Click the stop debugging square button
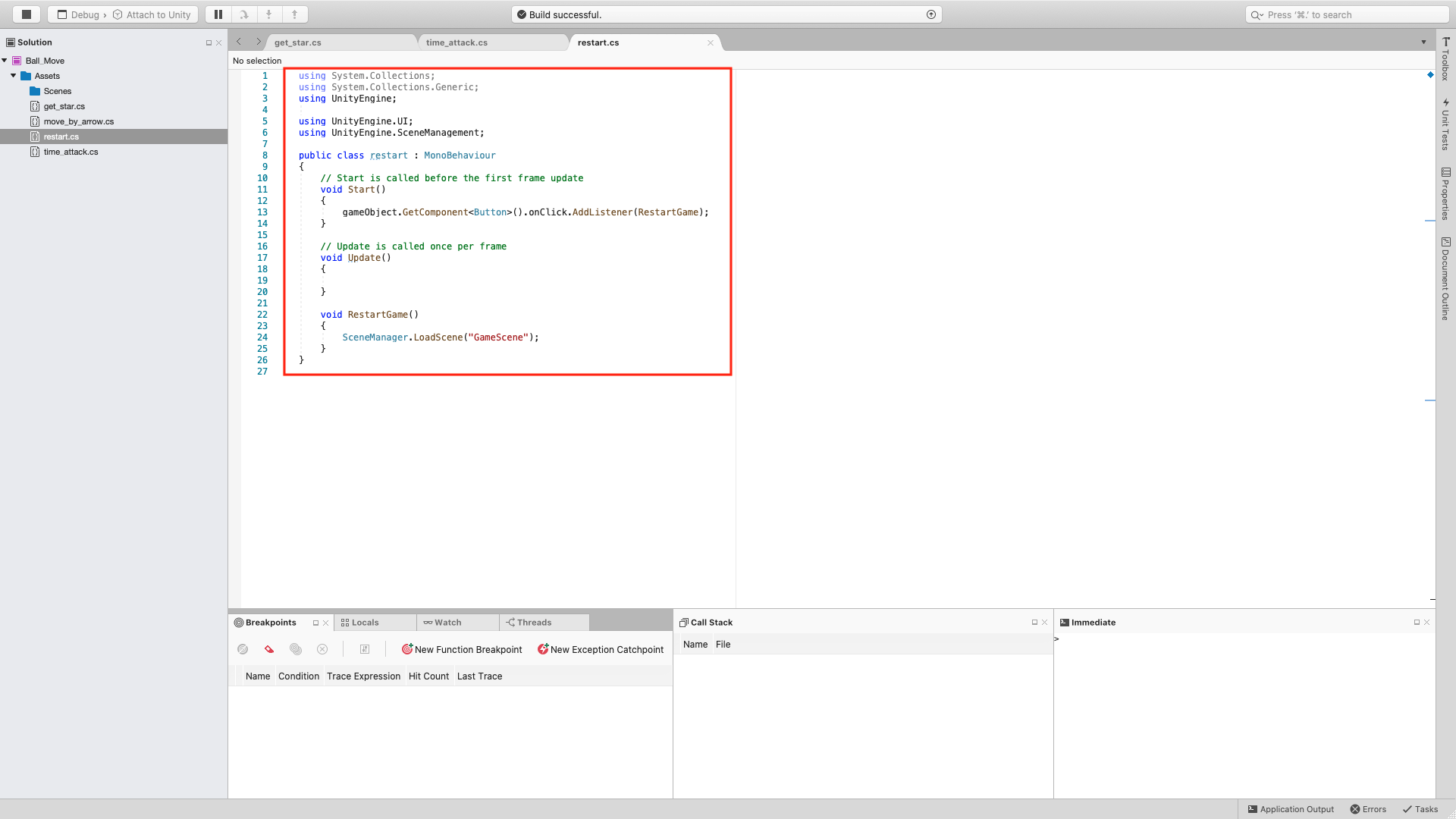1456x819 pixels. (x=27, y=14)
